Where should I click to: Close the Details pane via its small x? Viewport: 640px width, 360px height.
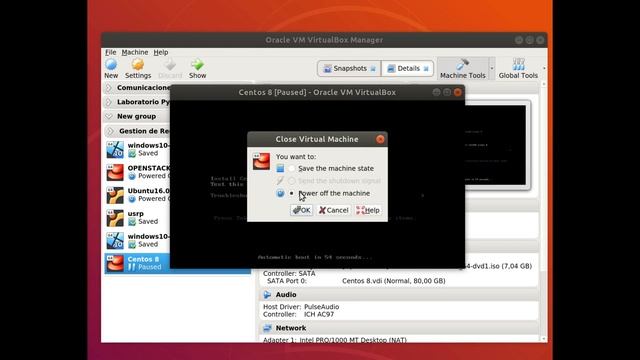426,69
